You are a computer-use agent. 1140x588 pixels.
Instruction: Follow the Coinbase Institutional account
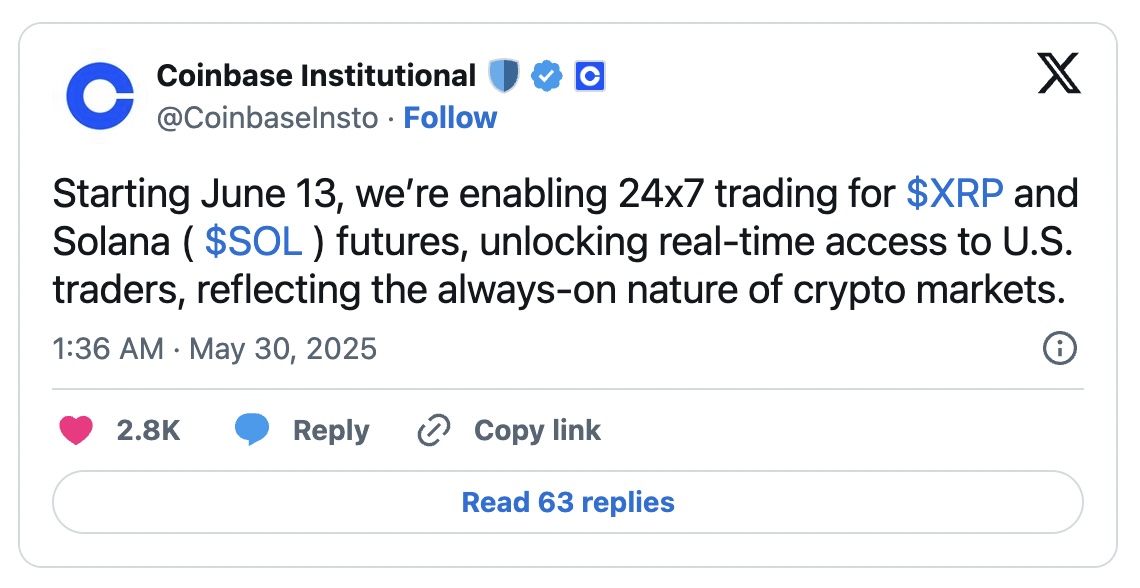450,118
